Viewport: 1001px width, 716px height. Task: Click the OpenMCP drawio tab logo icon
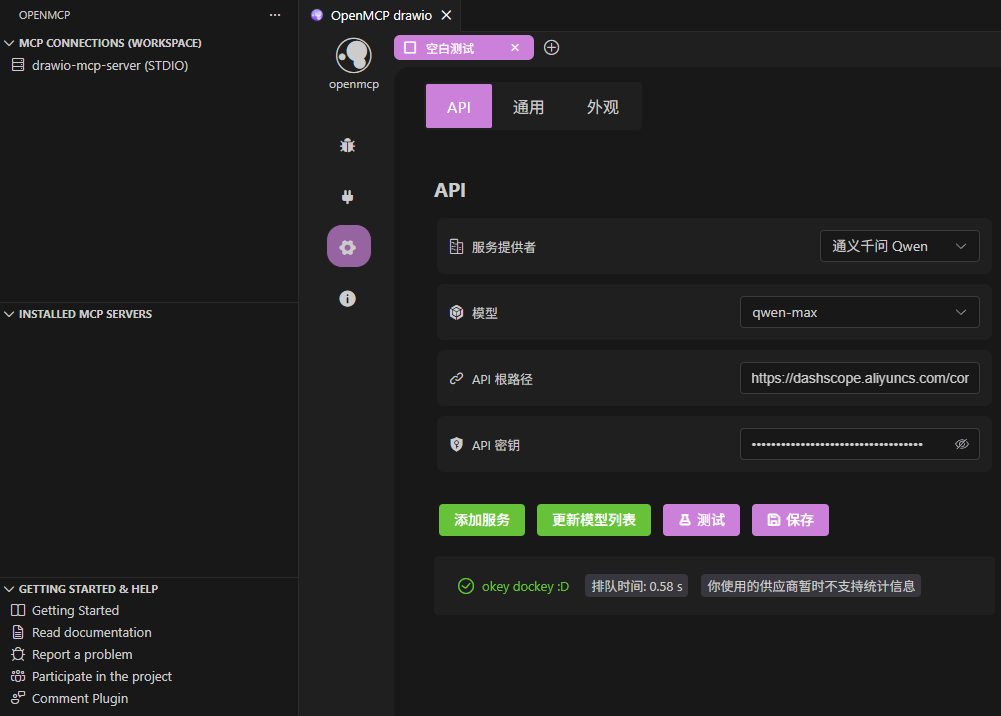[x=317, y=15]
